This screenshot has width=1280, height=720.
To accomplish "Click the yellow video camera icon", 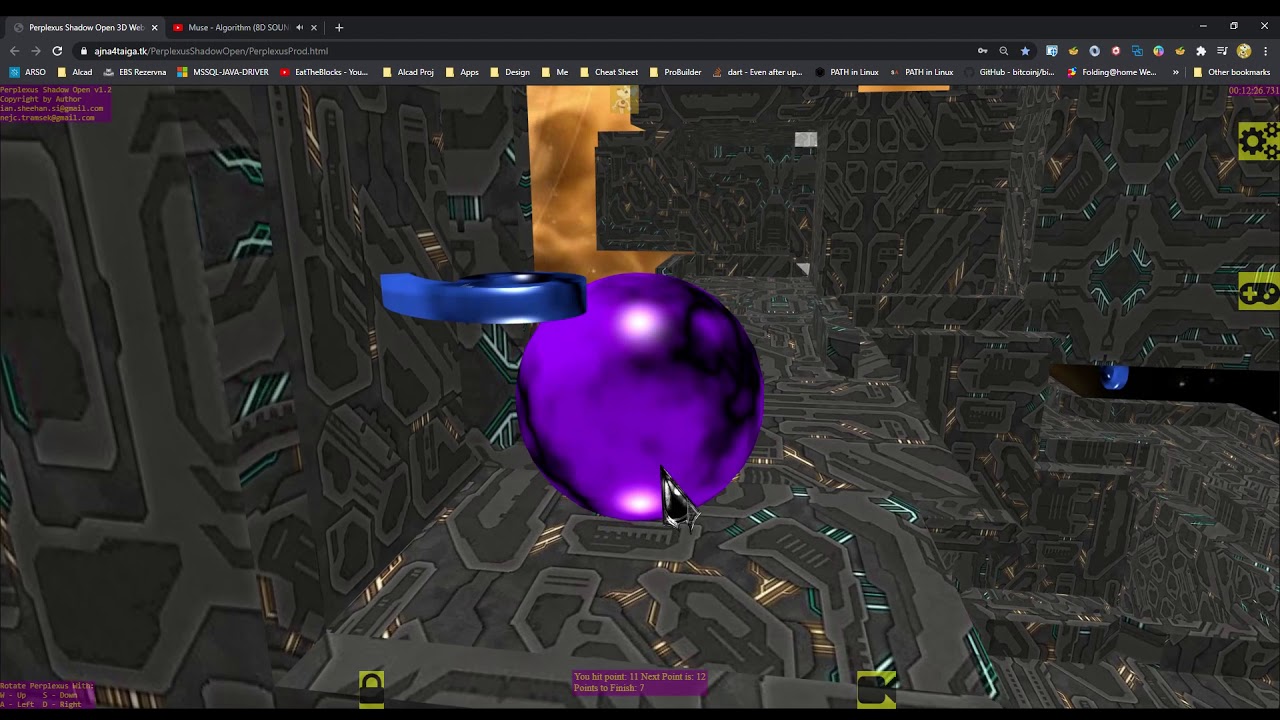I will (x=876, y=690).
